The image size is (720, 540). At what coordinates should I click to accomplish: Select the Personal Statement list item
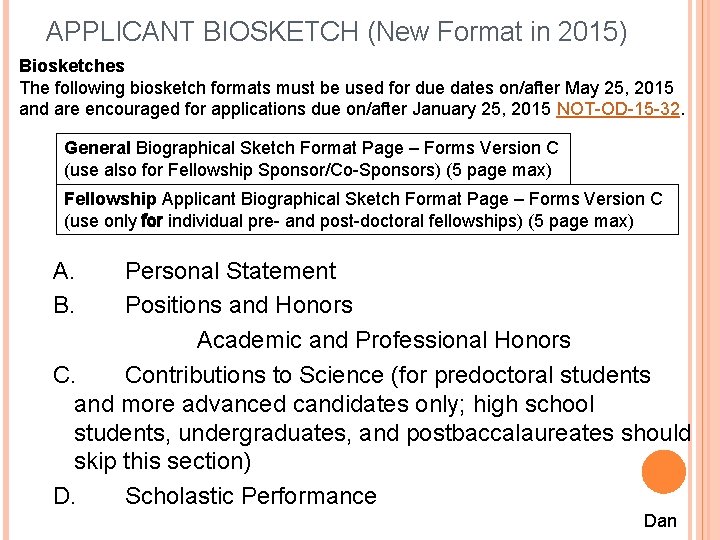point(230,271)
